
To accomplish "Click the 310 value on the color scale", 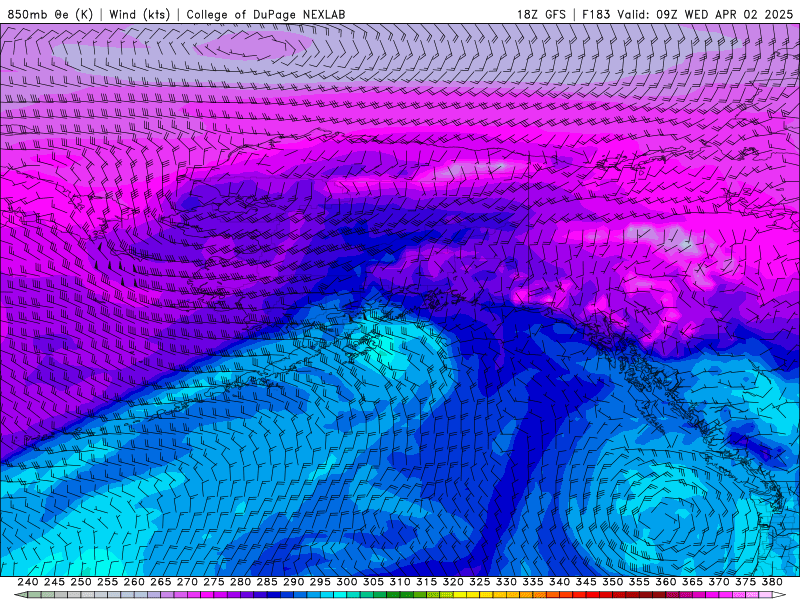I will coord(399,582).
